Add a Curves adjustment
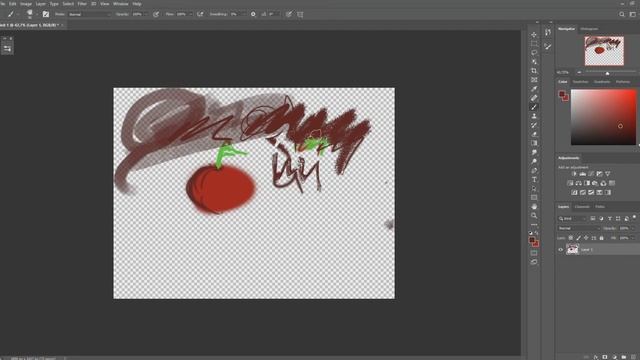The height and width of the screenshot is (360, 640). point(591,174)
